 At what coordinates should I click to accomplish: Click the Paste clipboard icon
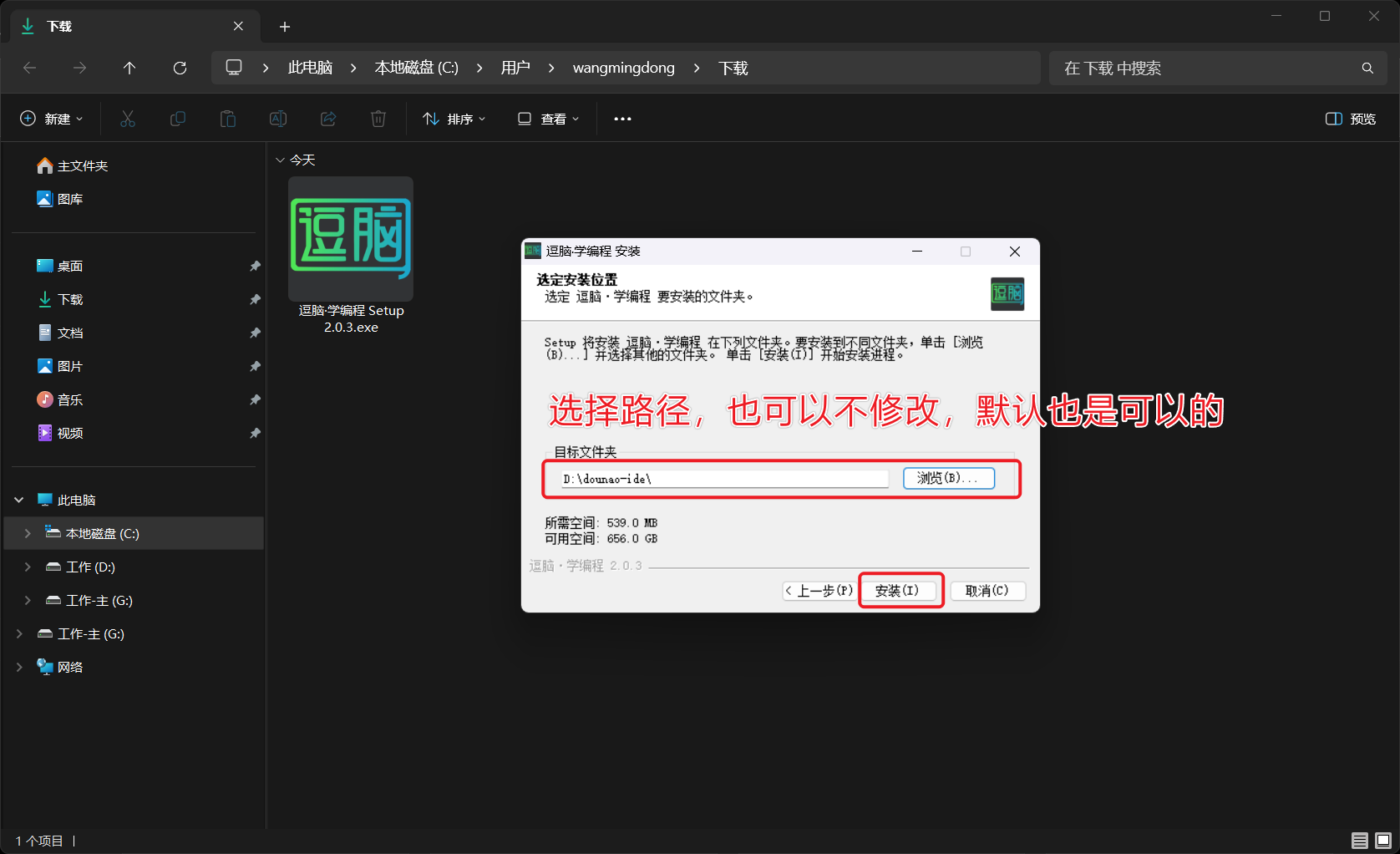pyautogui.click(x=228, y=119)
